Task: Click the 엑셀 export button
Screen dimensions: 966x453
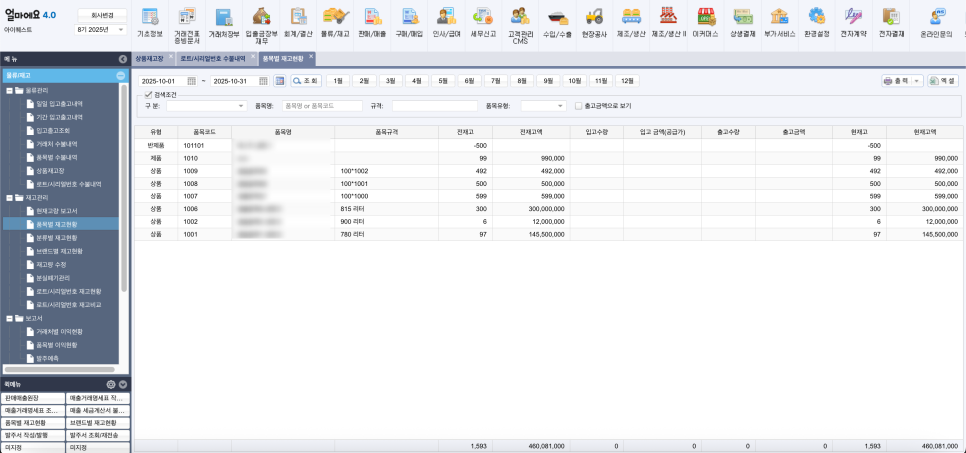Action: 943,81
